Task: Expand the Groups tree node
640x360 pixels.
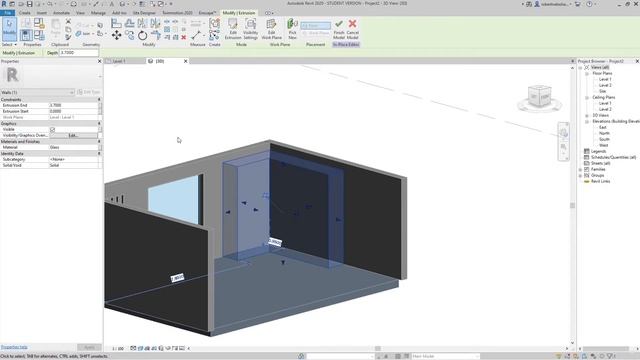Action: 580,176
